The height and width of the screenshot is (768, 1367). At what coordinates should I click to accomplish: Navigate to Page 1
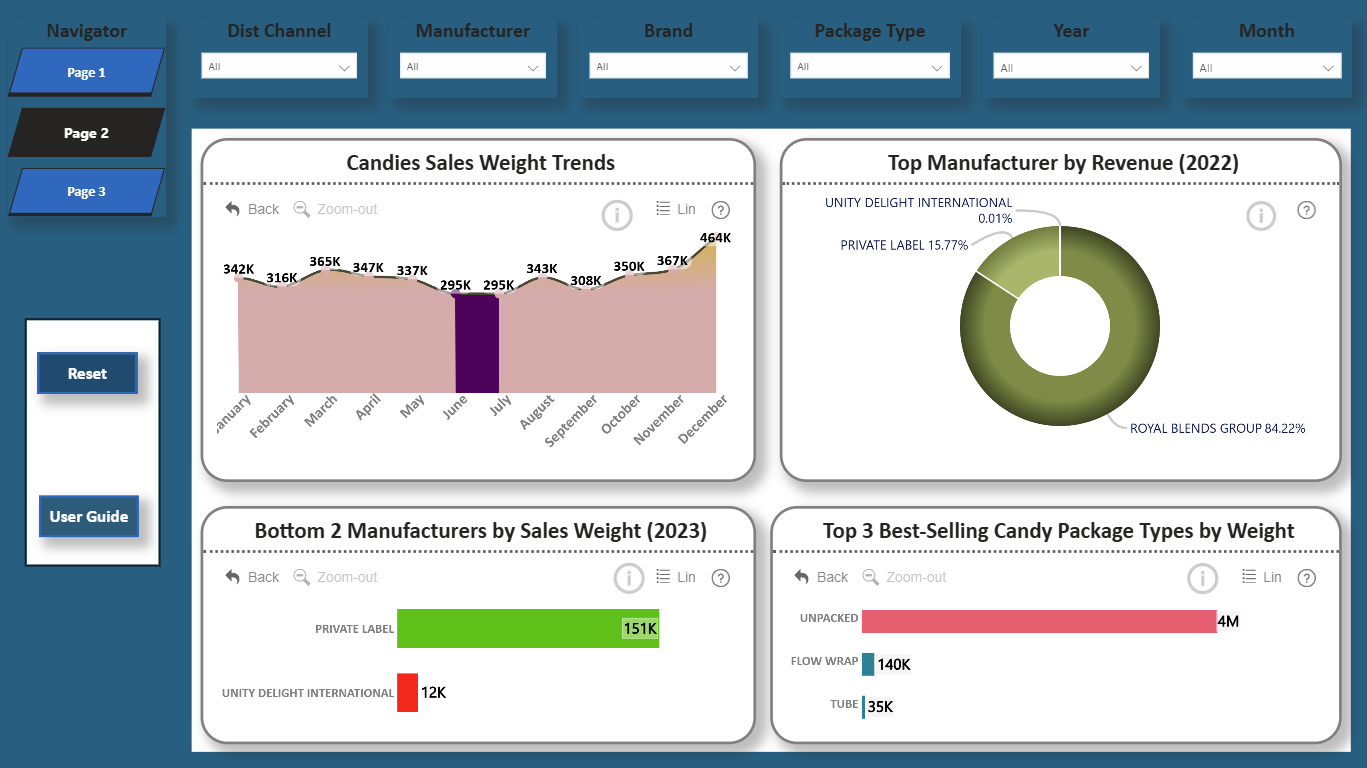point(86,72)
